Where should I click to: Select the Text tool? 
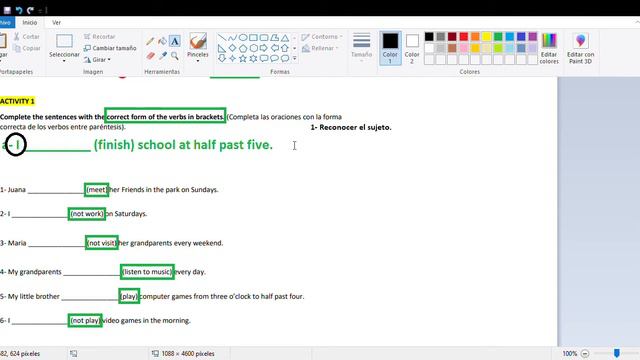tap(175, 41)
